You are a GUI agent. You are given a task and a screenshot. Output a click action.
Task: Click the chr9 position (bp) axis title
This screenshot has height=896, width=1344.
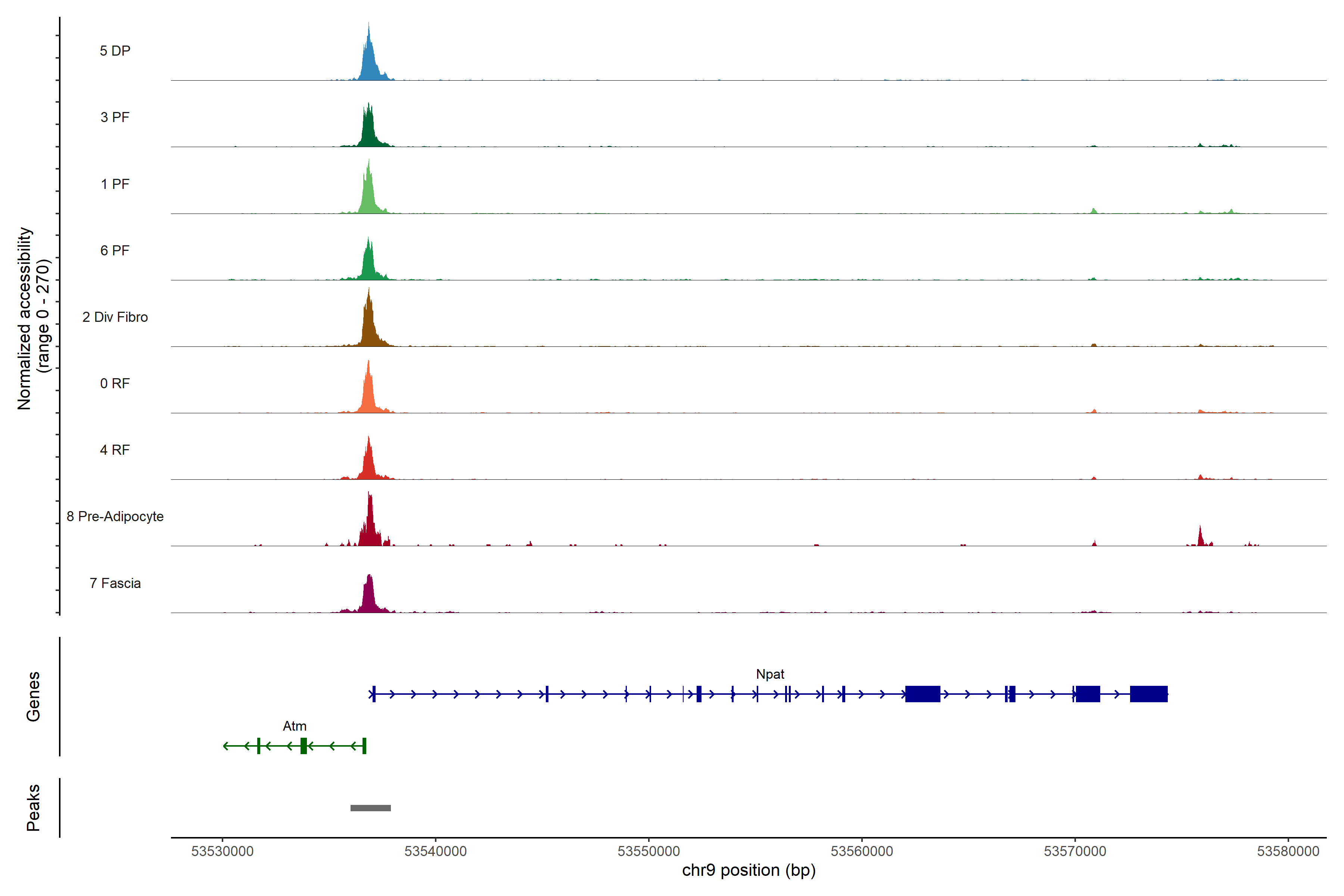click(749, 870)
